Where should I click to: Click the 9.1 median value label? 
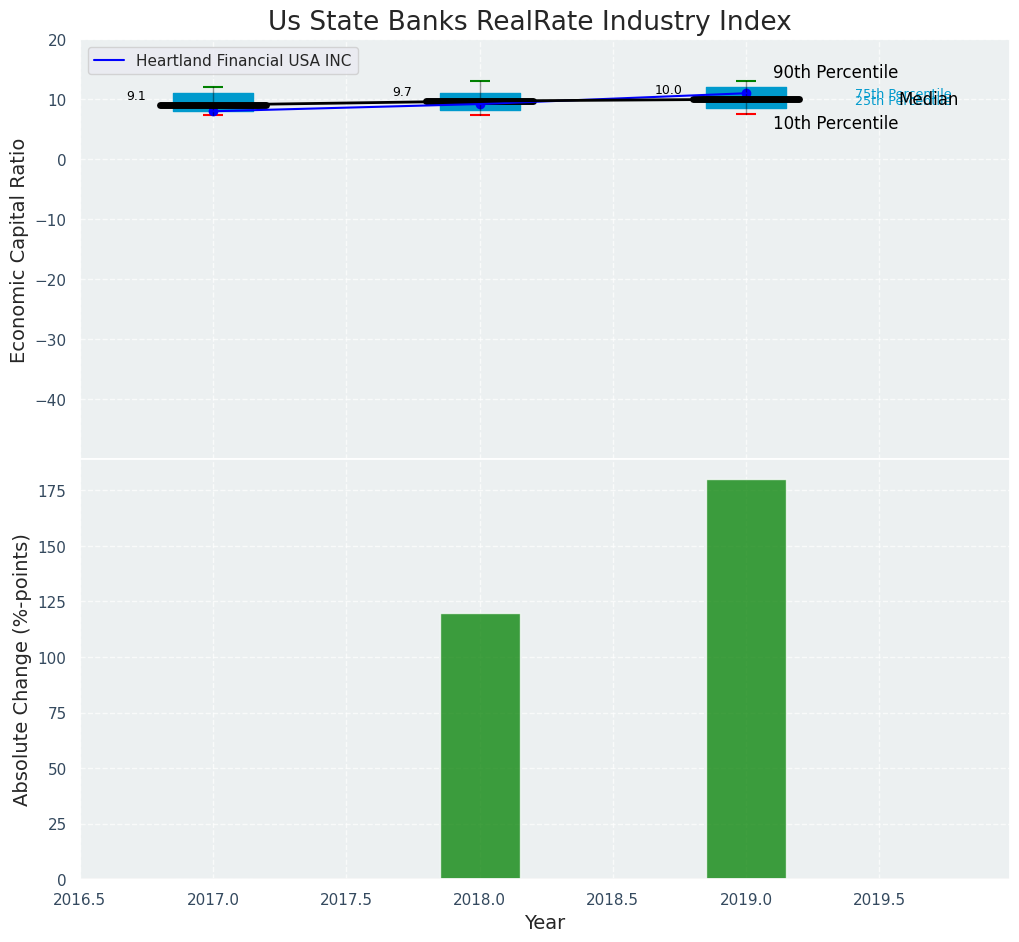coord(136,96)
